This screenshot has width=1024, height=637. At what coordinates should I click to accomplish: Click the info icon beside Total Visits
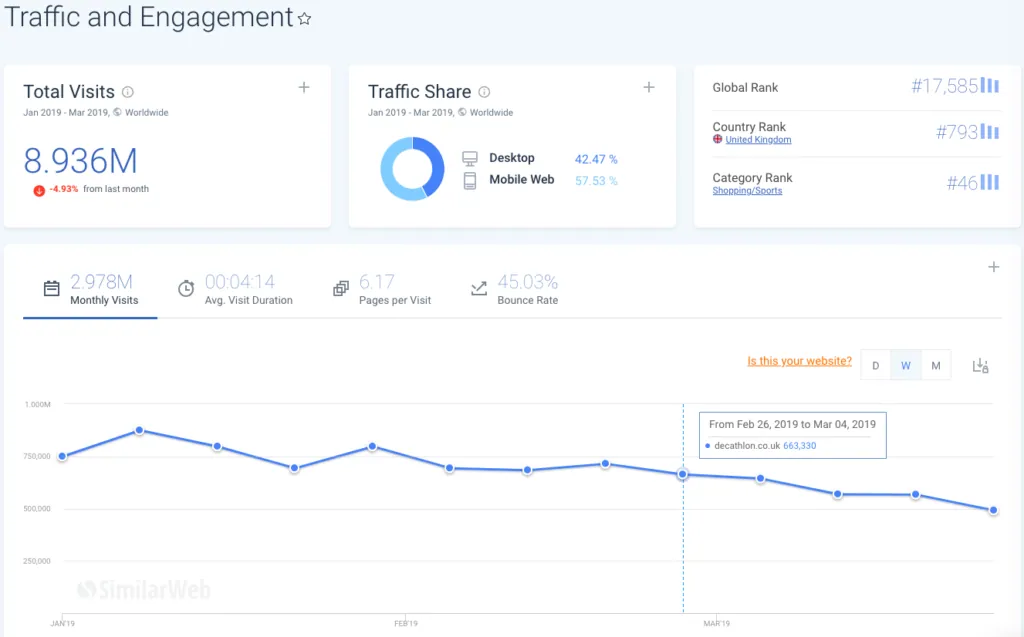click(x=128, y=92)
